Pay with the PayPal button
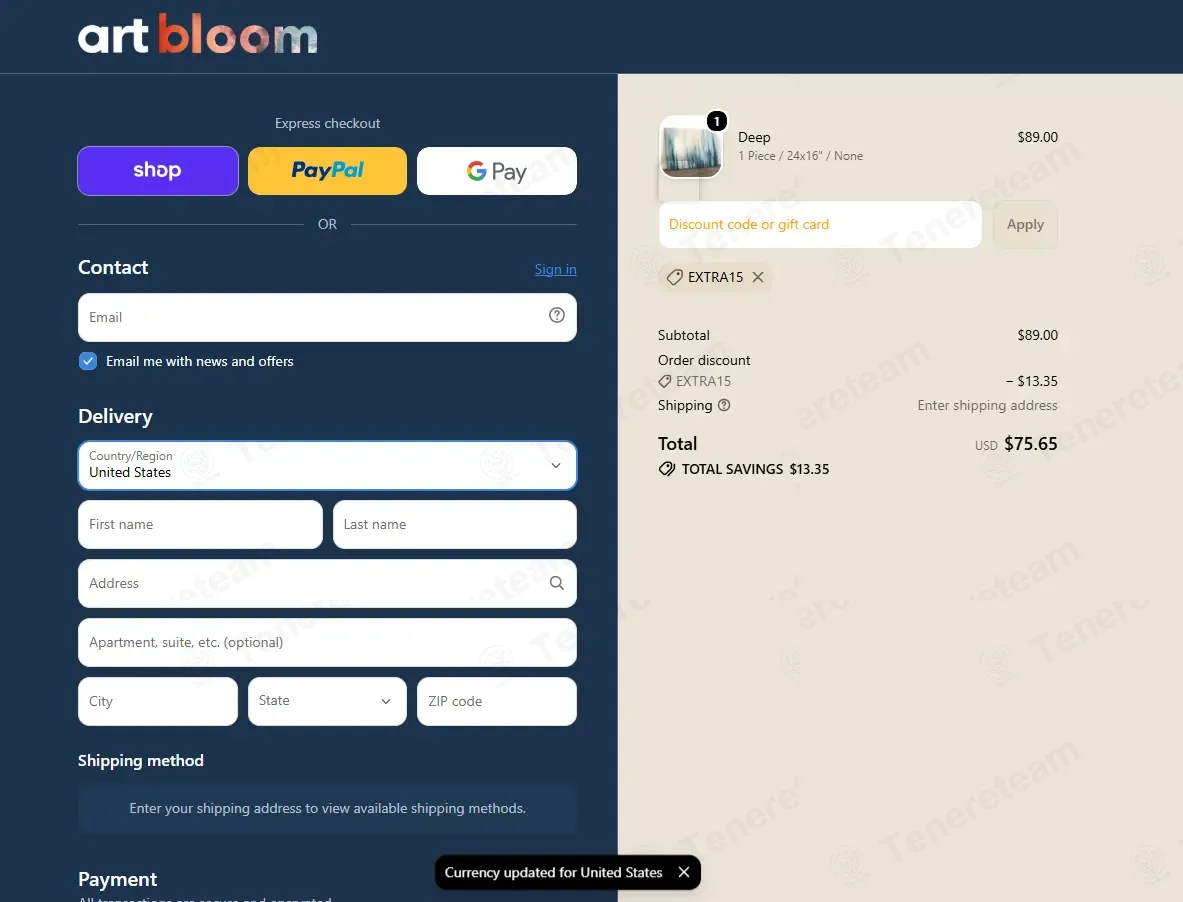1183x902 pixels. (327, 170)
